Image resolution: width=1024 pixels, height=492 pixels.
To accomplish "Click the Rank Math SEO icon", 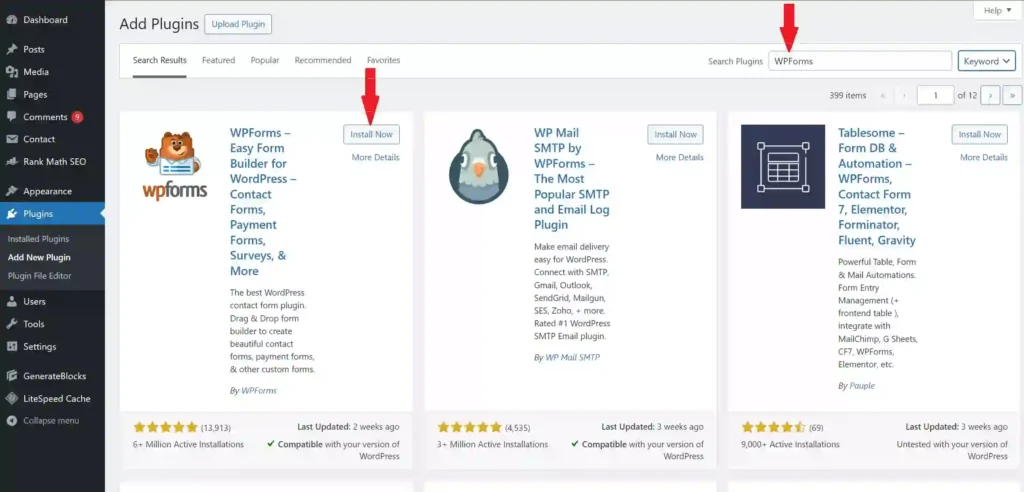I will pyautogui.click(x=11, y=162).
